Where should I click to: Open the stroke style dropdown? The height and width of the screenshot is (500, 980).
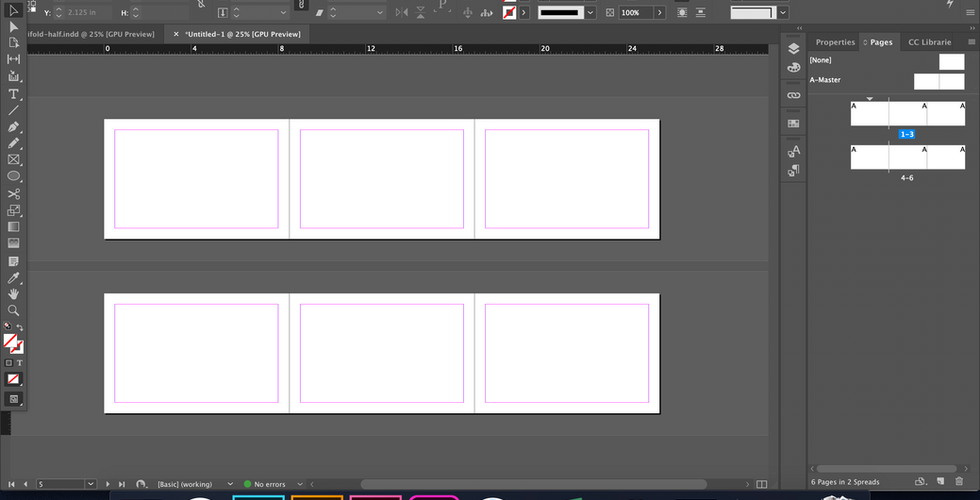coord(591,12)
